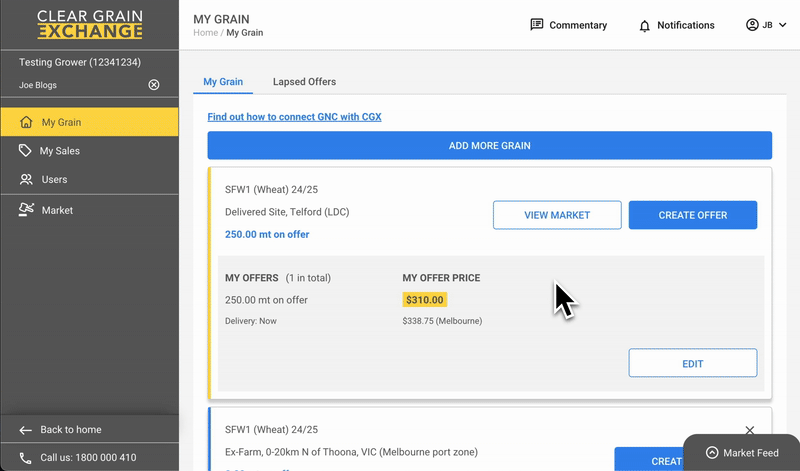Expand Market Feed with the up-chevron icon
This screenshot has width=800, height=471.
712,453
